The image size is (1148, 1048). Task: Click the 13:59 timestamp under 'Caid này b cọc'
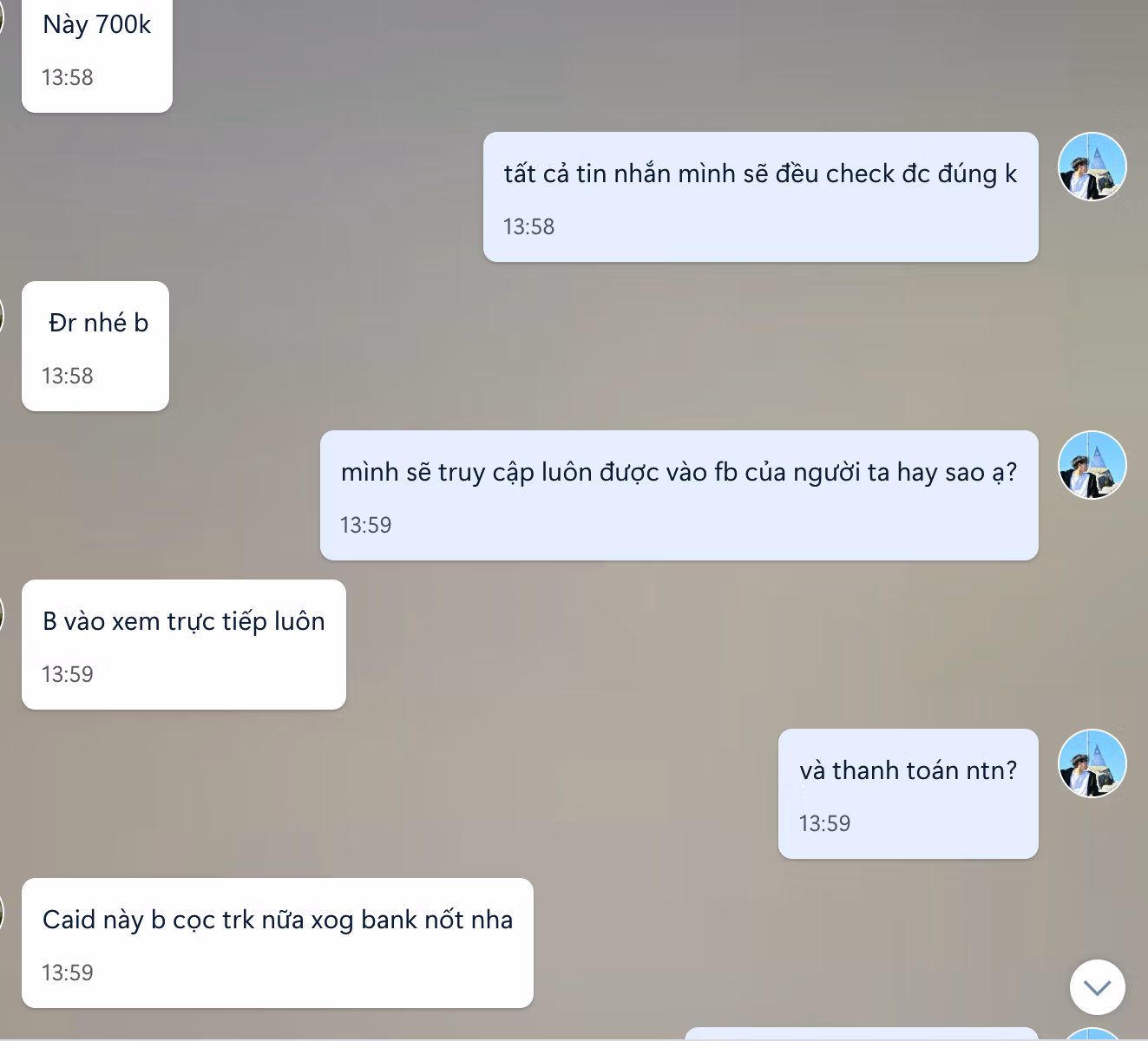pyautogui.click(x=68, y=973)
